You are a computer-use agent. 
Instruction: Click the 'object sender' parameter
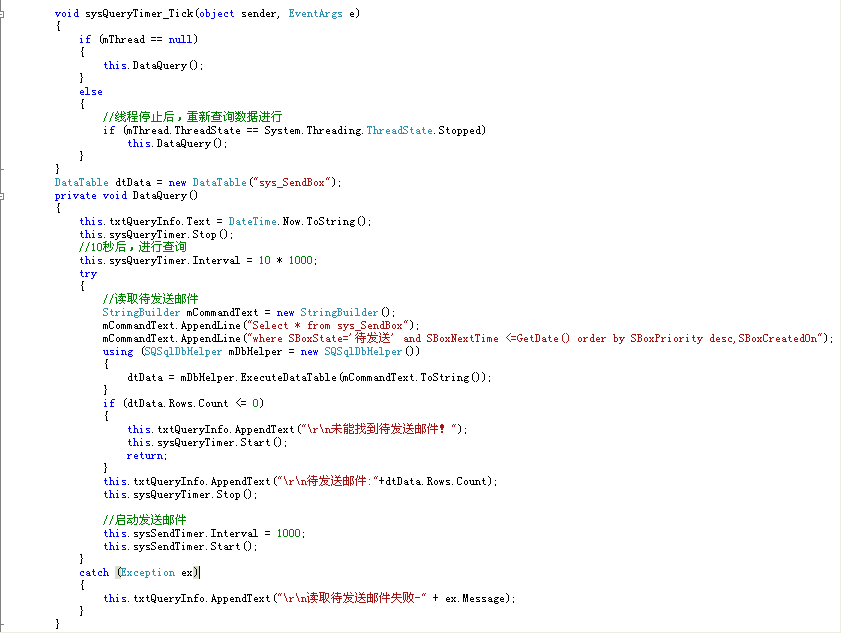click(238, 13)
